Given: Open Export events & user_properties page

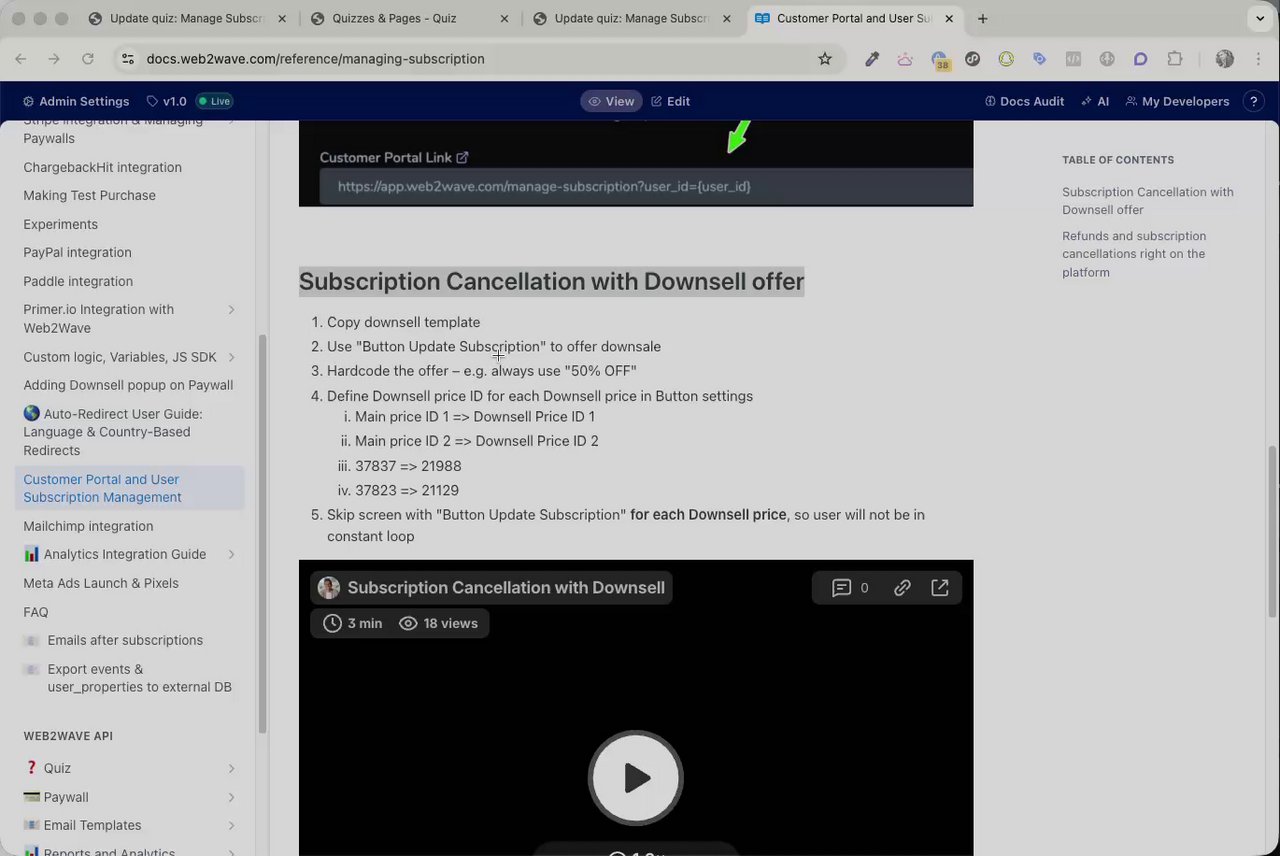Looking at the screenshot, I should point(139,678).
